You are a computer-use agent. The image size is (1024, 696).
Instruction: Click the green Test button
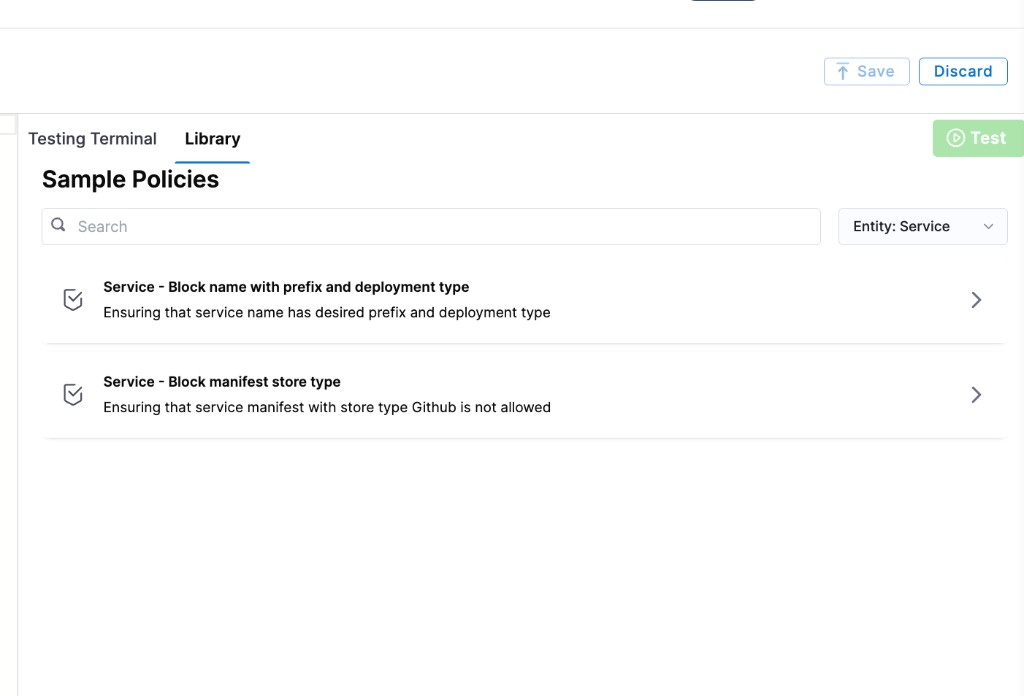[x=977, y=138]
